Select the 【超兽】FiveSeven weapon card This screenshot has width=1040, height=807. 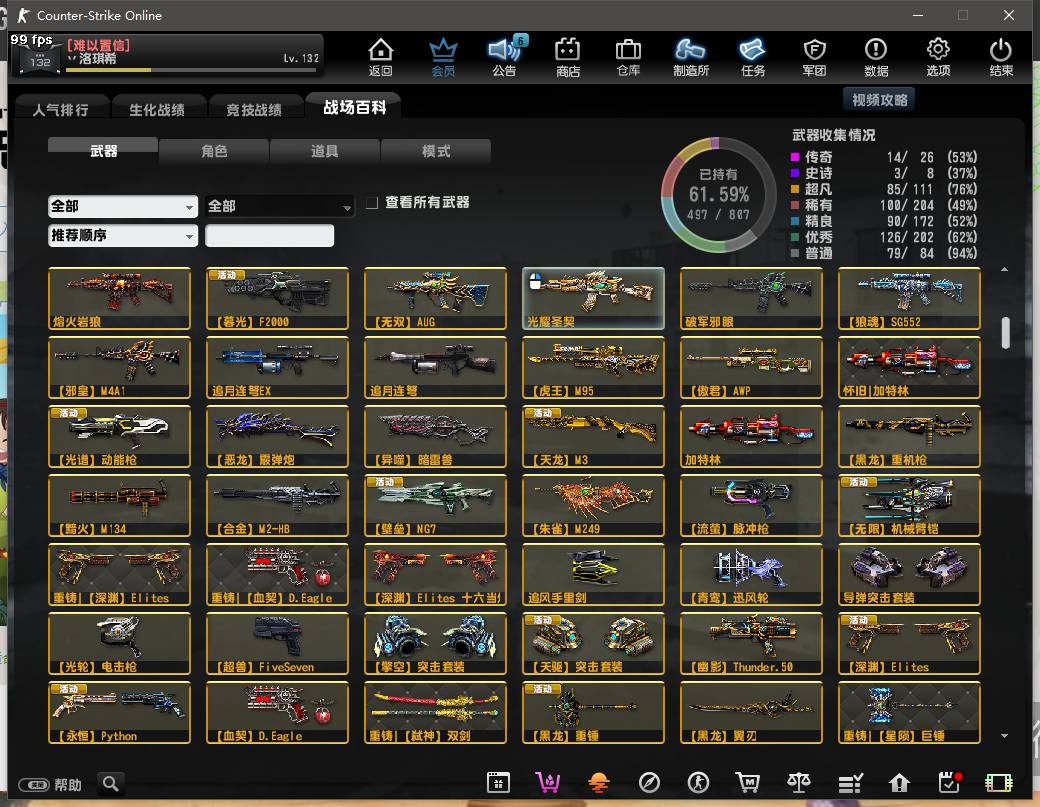point(277,643)
